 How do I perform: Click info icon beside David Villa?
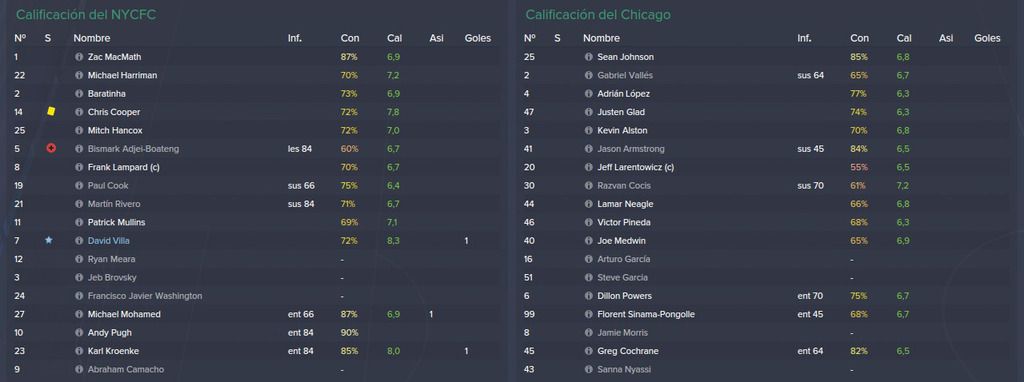(79, 240)
